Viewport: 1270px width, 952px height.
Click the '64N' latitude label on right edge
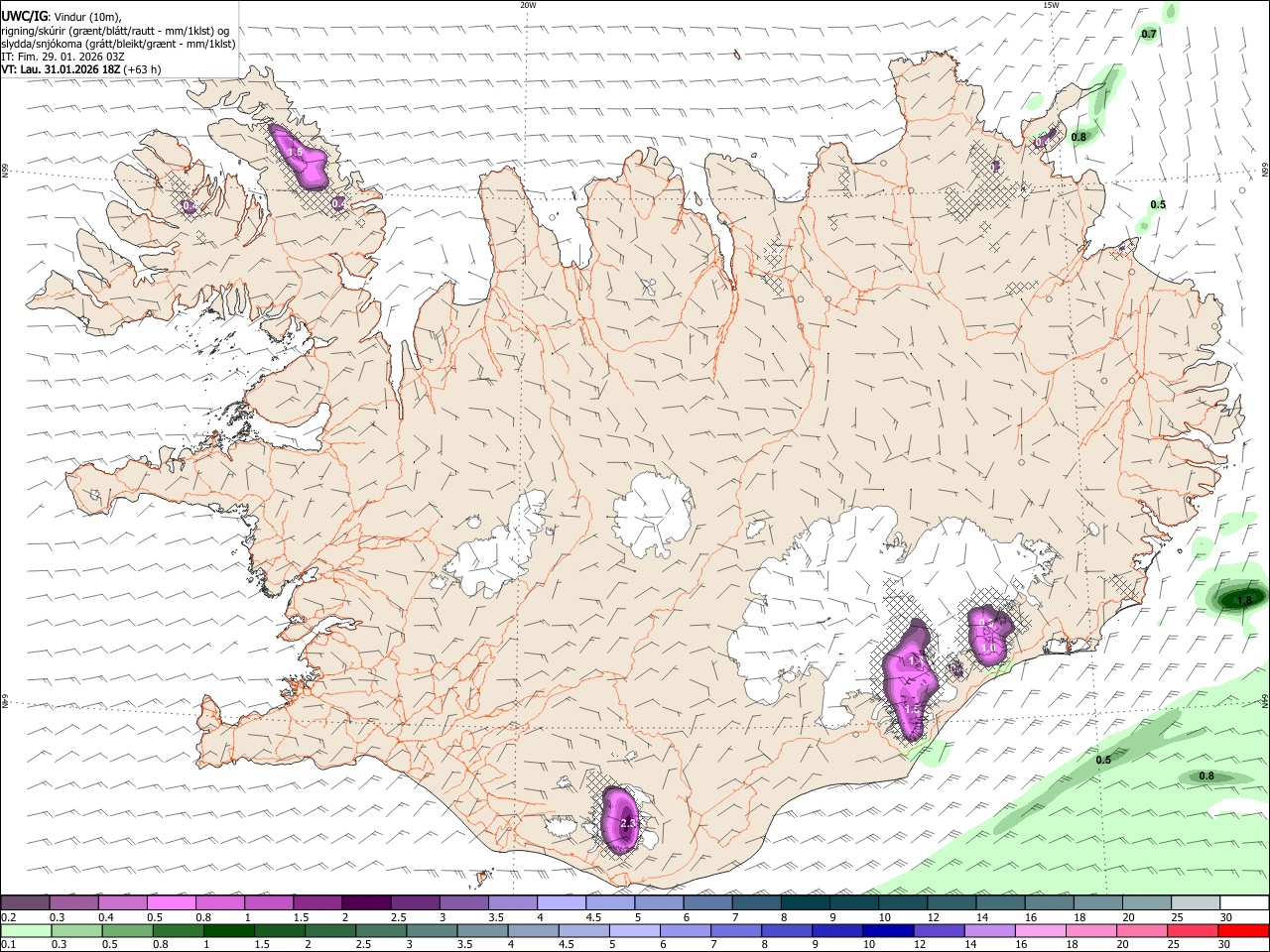tap(1265, 701)
